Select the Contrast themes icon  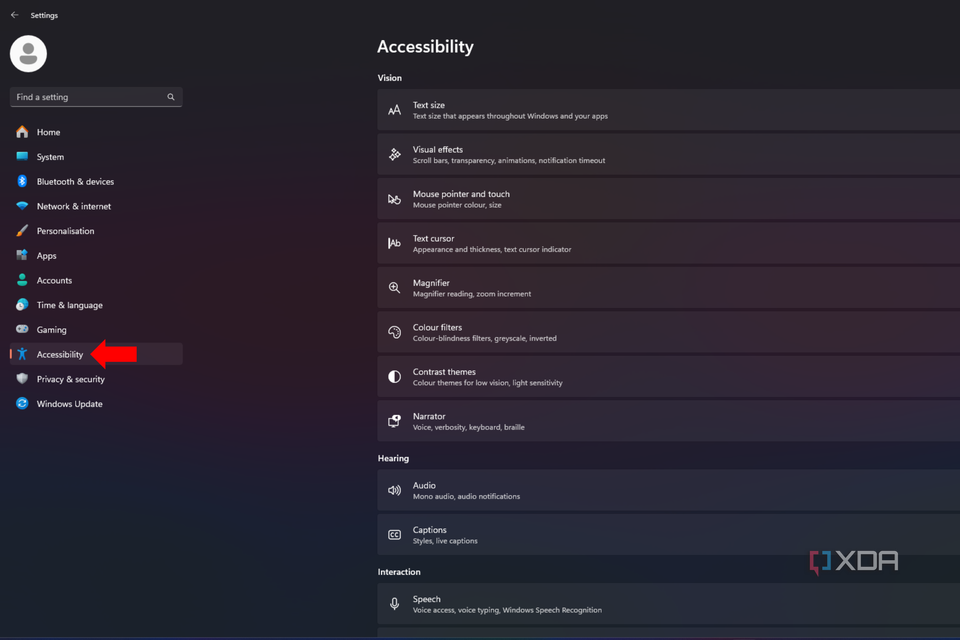coord(393,376)
